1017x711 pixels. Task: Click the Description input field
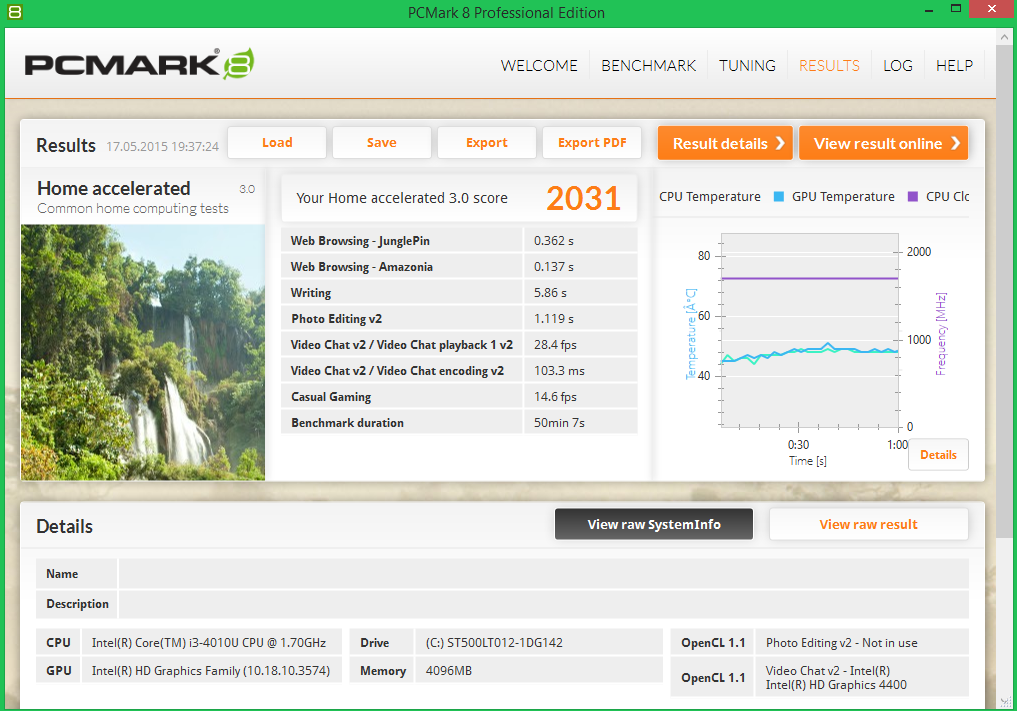coord(544,604)
